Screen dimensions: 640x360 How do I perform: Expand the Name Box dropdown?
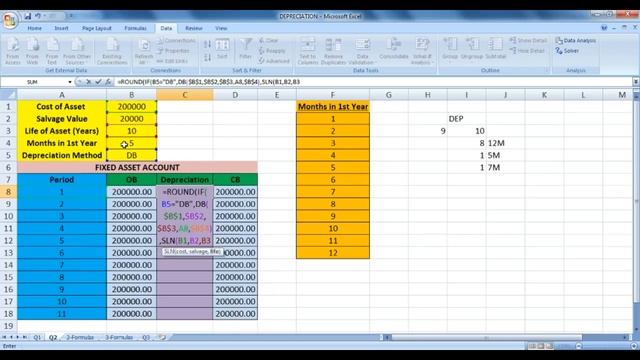point(70,82)
